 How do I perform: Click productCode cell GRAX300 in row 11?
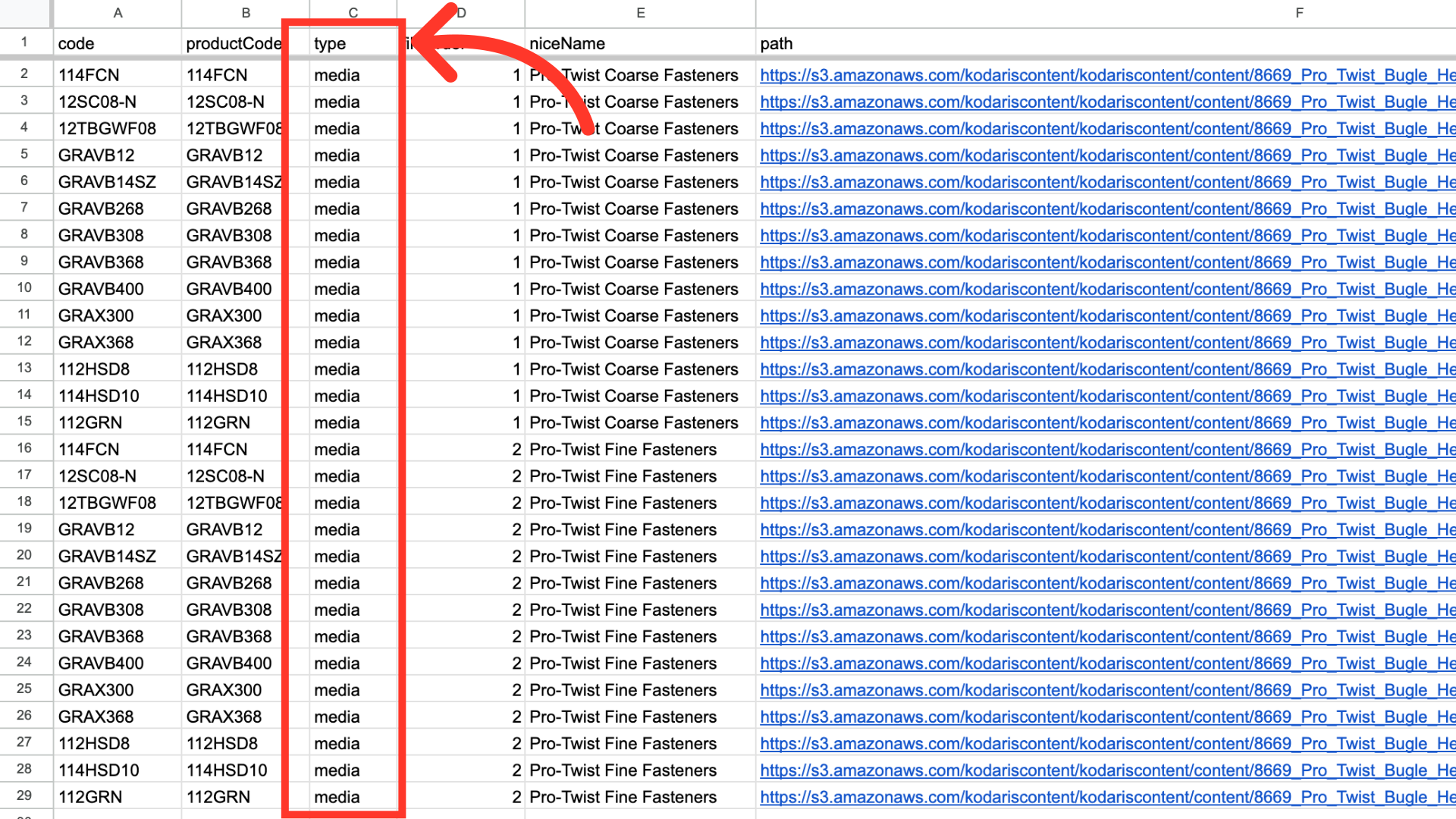[x=224, y=315]
